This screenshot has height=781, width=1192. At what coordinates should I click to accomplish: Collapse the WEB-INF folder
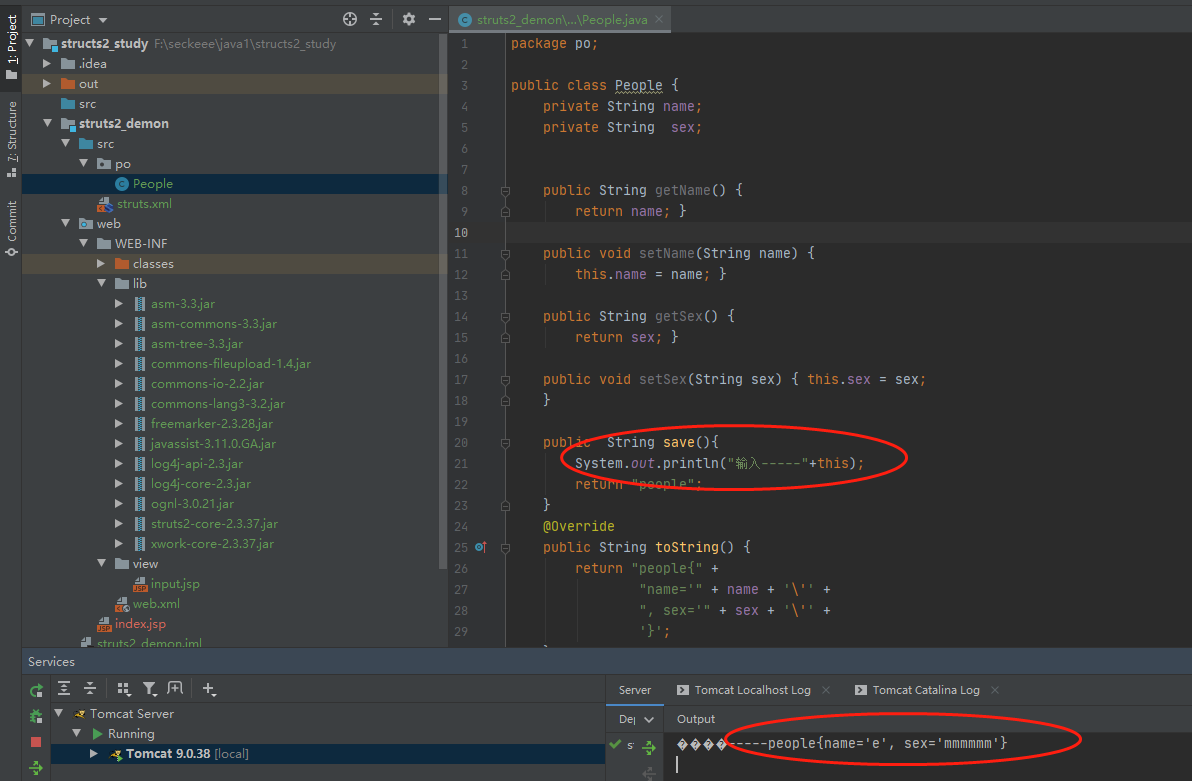[x=84, y=243]
